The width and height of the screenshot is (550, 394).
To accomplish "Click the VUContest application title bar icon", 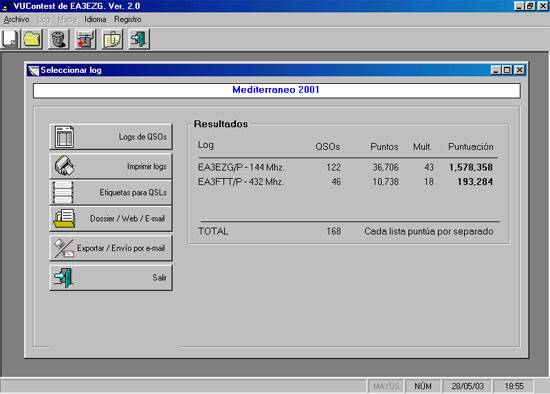I will (x=5, y=6).
